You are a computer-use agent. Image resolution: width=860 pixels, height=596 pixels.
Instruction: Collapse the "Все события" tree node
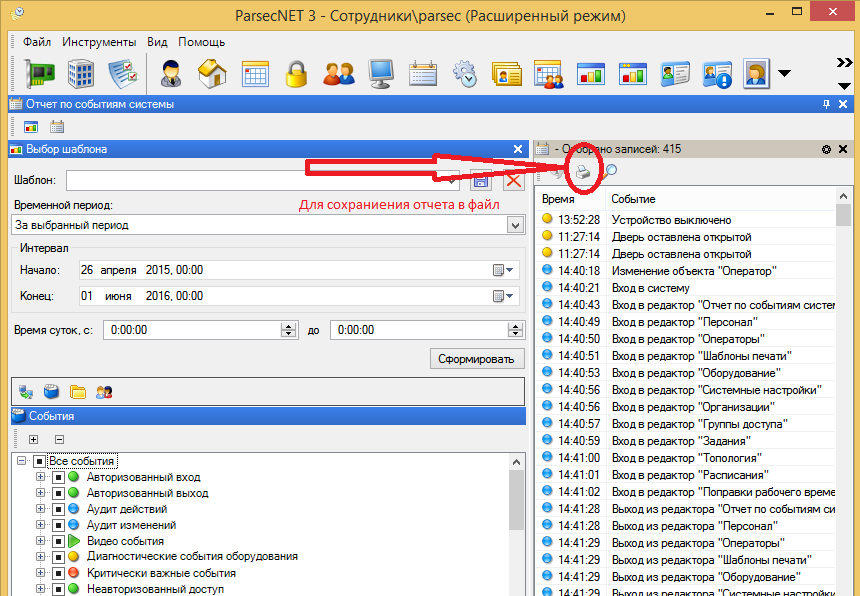click(x=21, y=461)
